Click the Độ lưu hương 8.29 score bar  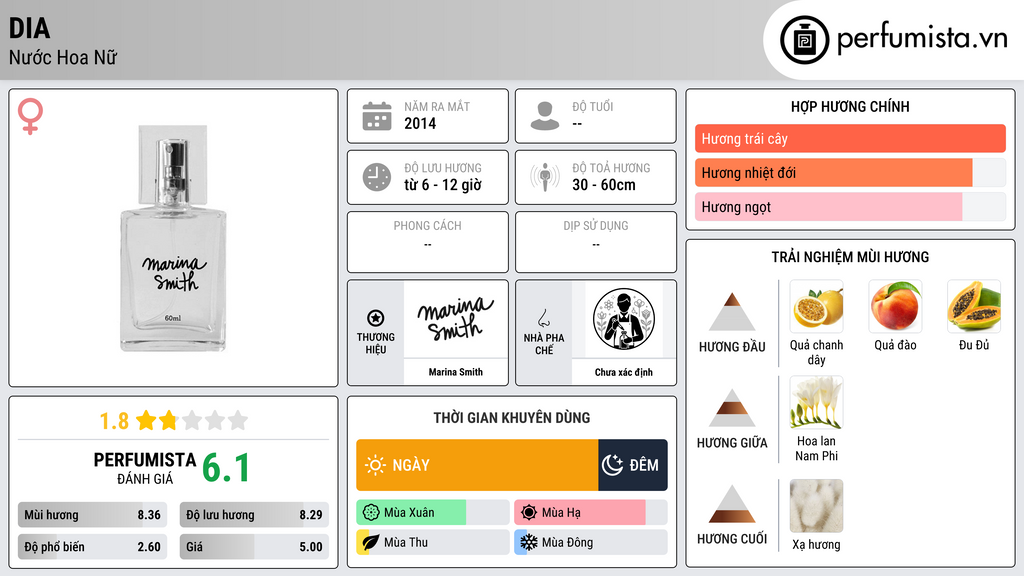[x=254, y=515]
